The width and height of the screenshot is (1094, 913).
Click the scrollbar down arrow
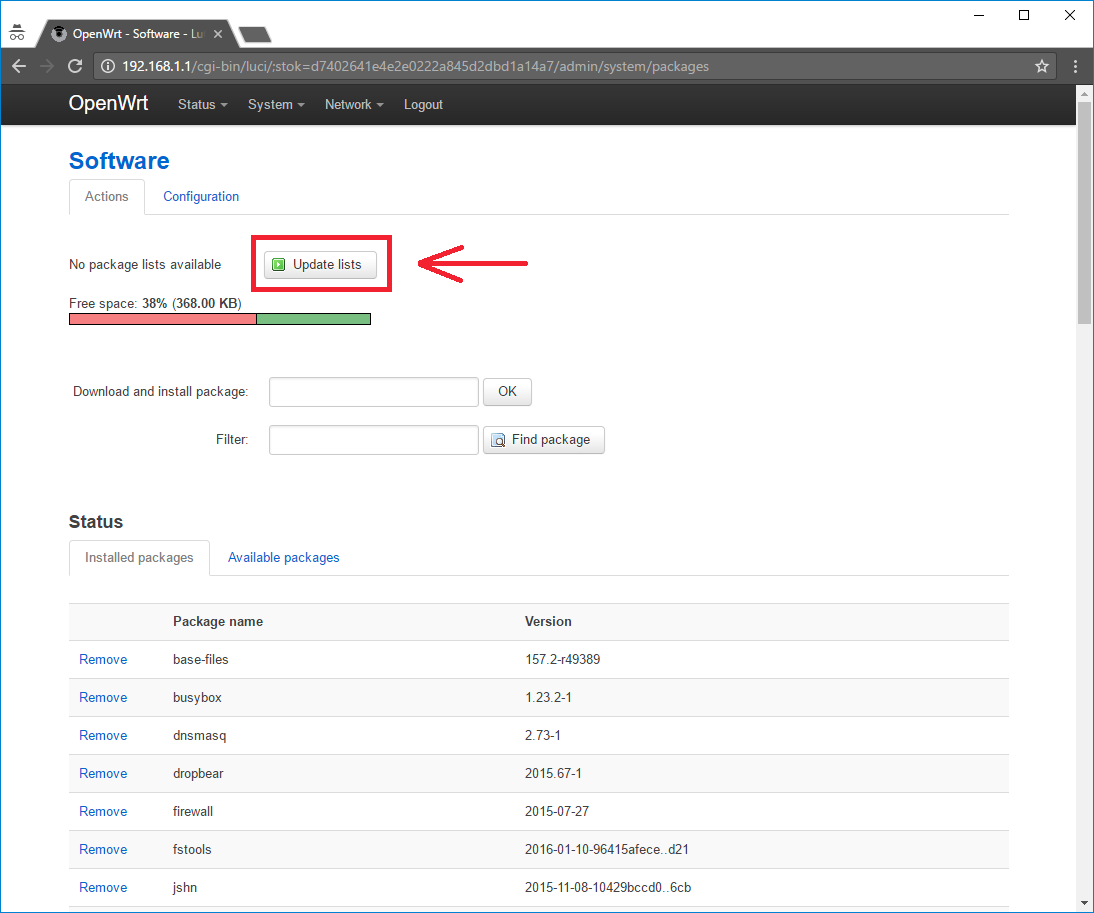point(1084,904)
